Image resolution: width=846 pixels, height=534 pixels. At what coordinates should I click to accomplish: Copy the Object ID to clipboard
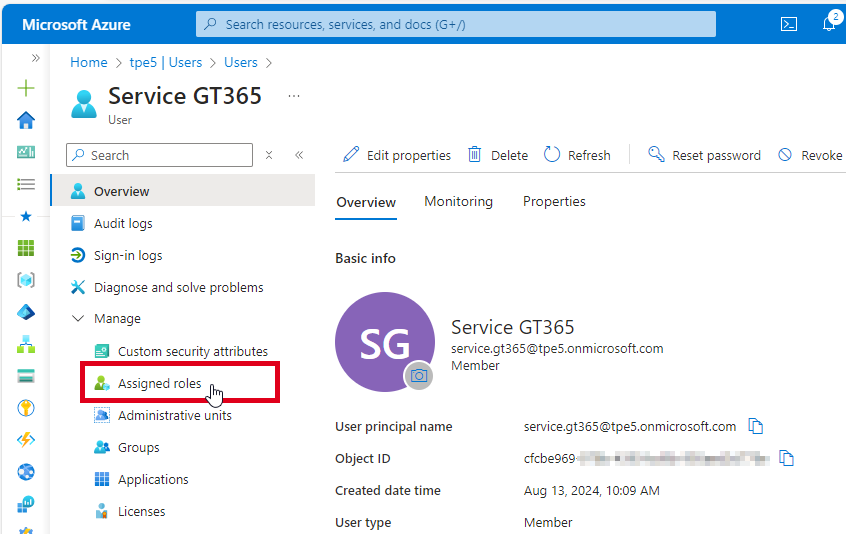(x=787, y=459)
